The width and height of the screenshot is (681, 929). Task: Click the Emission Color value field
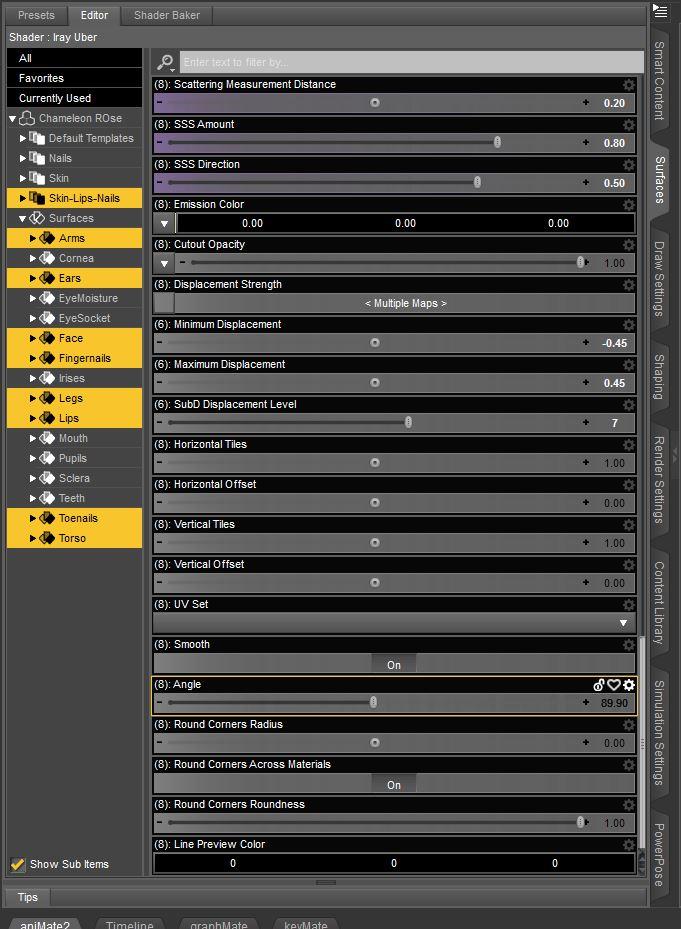click(x=405, y=223)
